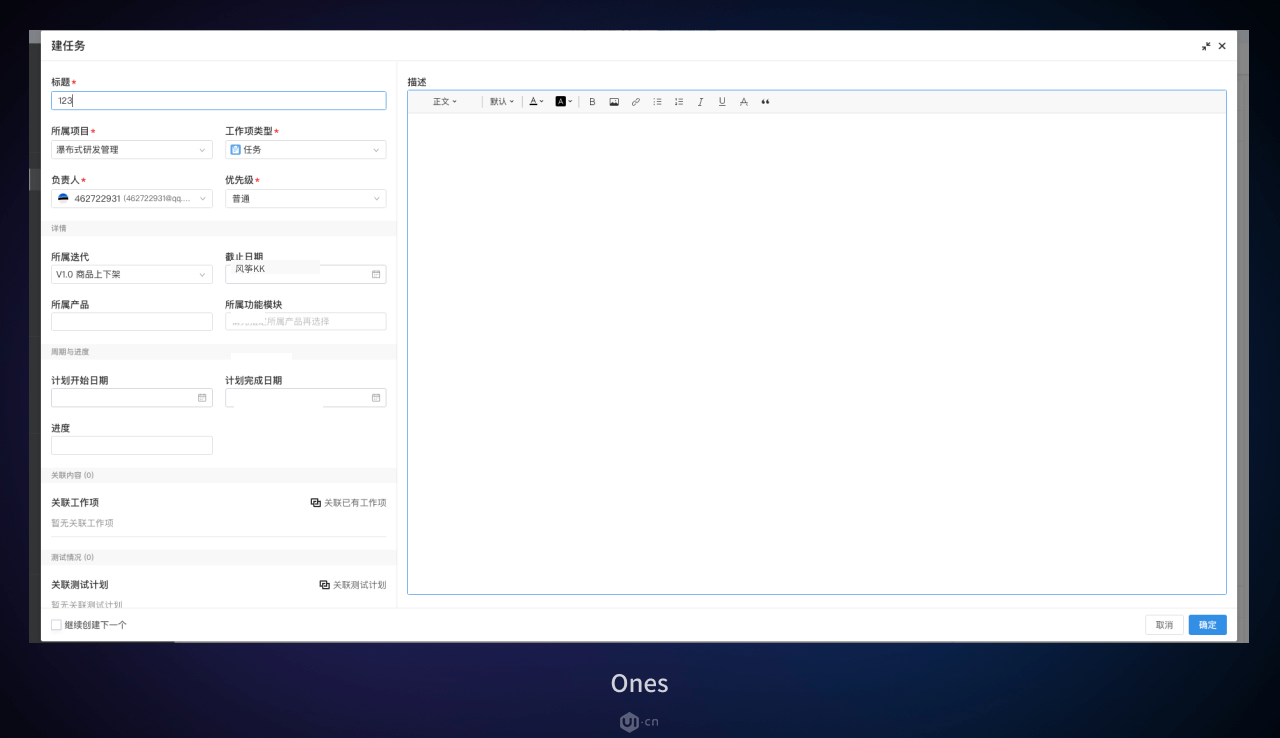The image size is (1280, 738).
Task: Toggle strikethrough text formatting
Action: coord(744,102)
